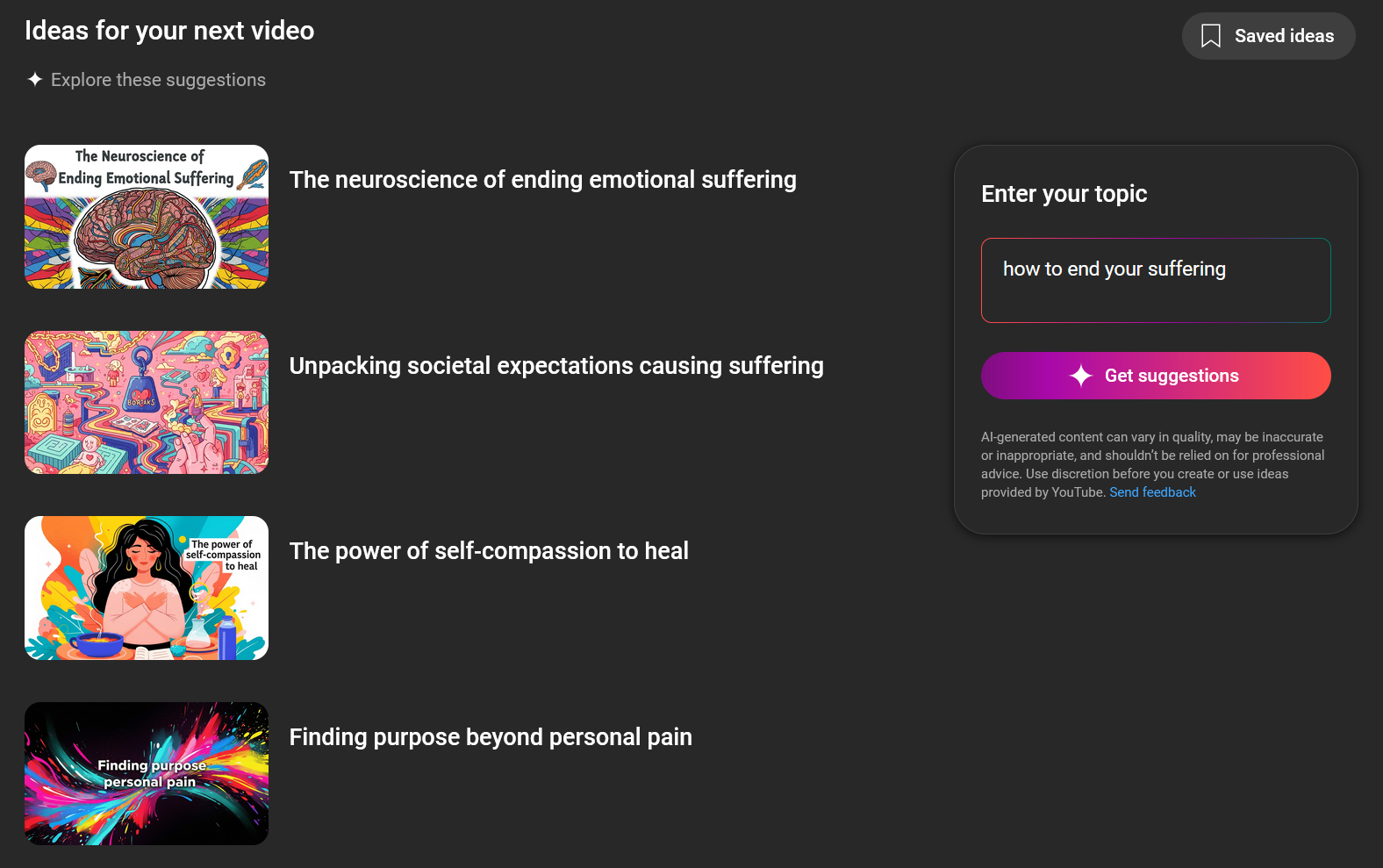1383x868 pixels.
Task: Click the feather icon in the neuroscience thumbnail corner
Action: [x=253, y=174]
